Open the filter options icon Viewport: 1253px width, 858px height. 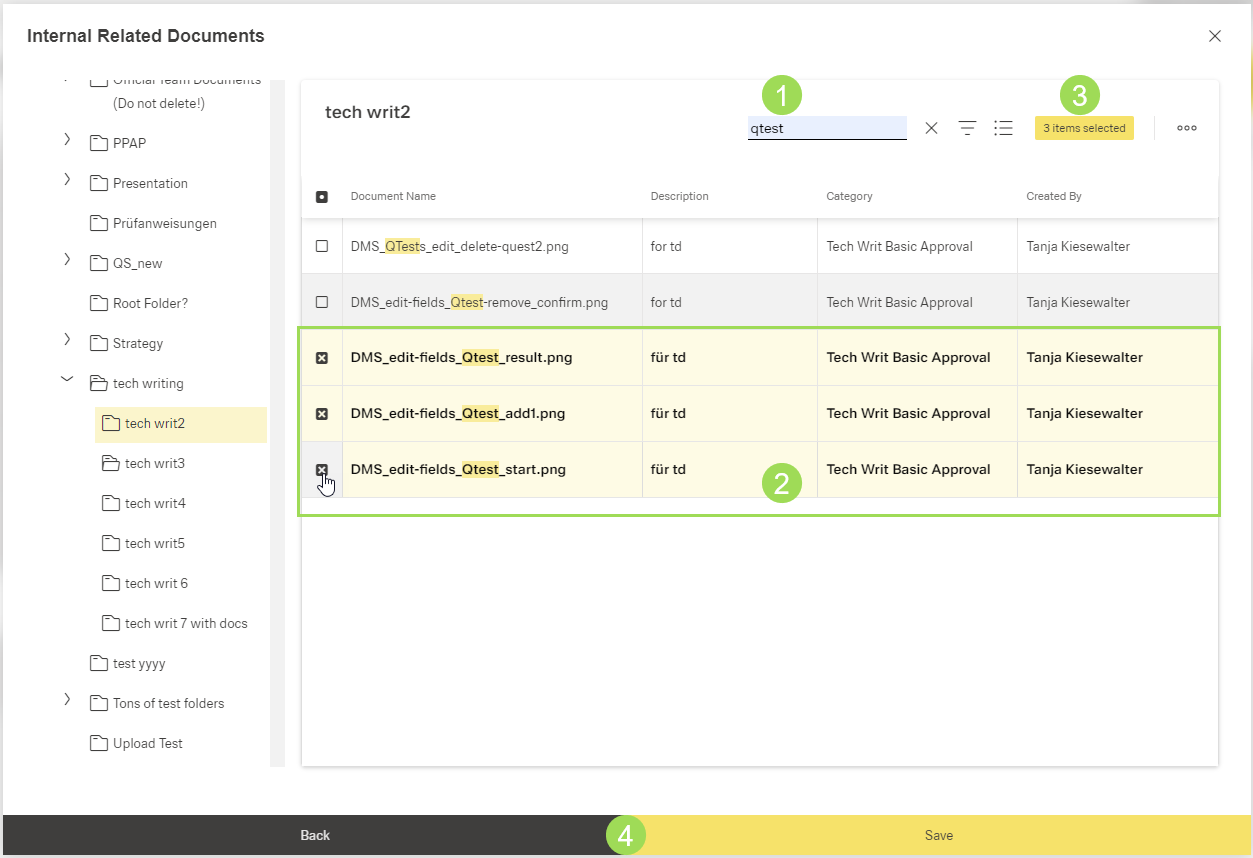[x=967, y=128]
